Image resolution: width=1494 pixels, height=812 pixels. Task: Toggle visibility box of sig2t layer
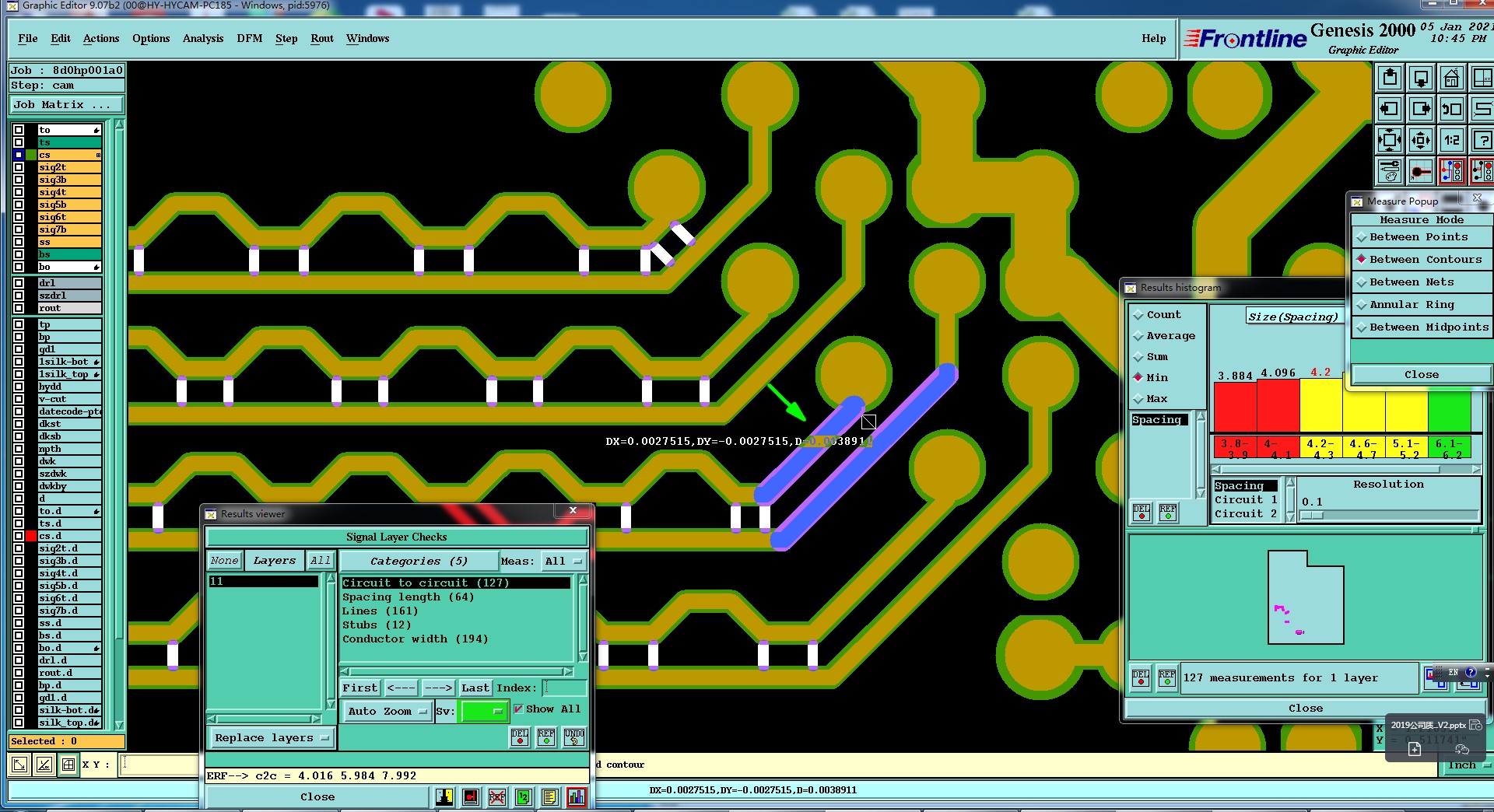(19, 167)
